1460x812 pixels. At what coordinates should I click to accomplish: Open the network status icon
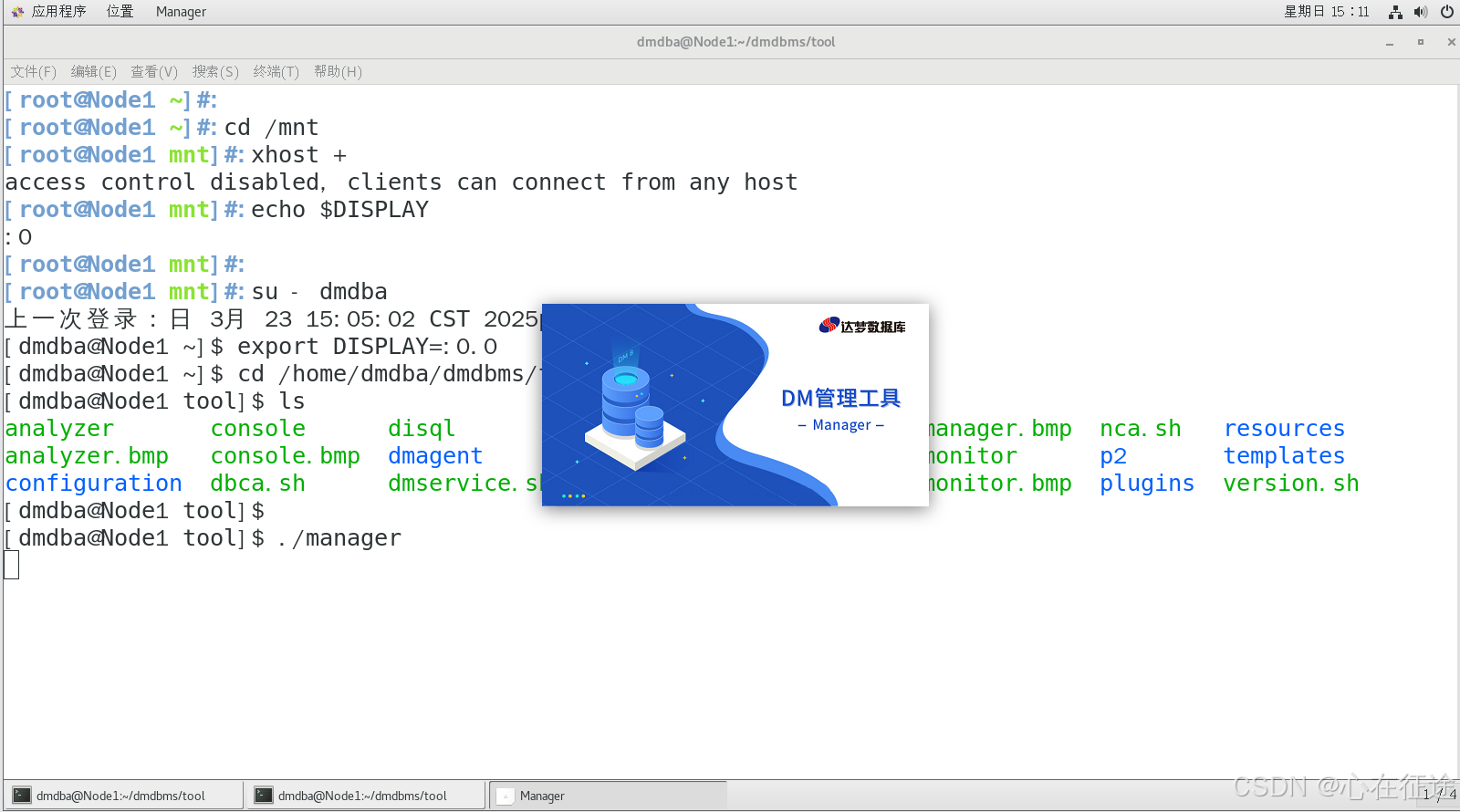tap(1395, 12)
